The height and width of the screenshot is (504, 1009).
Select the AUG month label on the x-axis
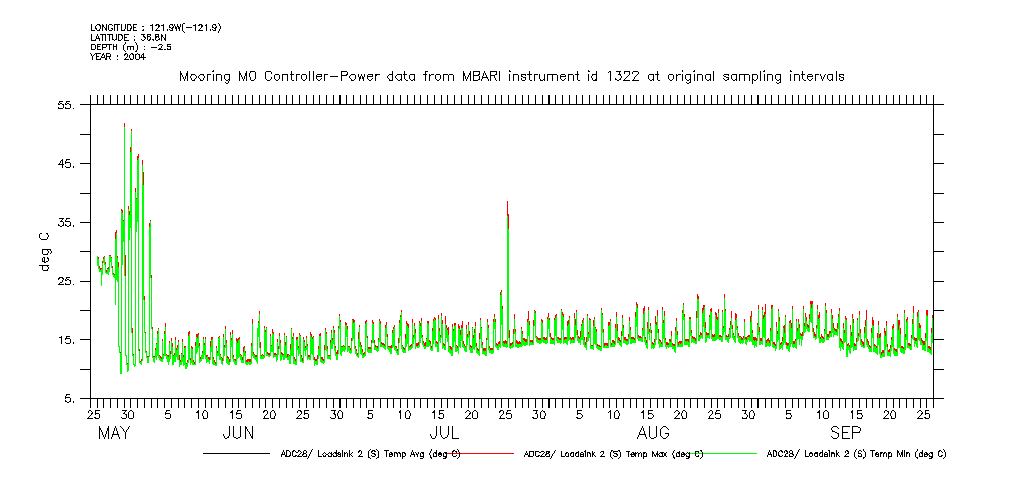pos(653,433)
